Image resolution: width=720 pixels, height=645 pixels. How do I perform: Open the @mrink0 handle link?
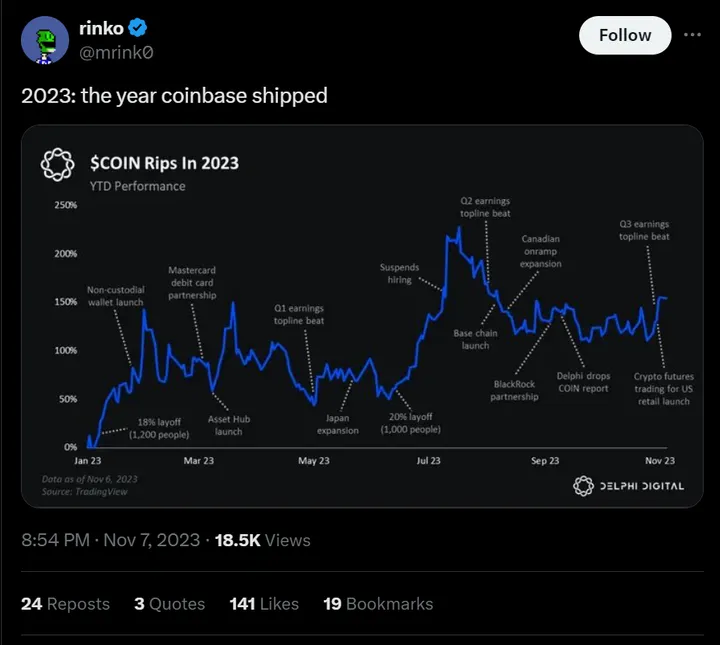pyautogui.click(x=118, y=51)
